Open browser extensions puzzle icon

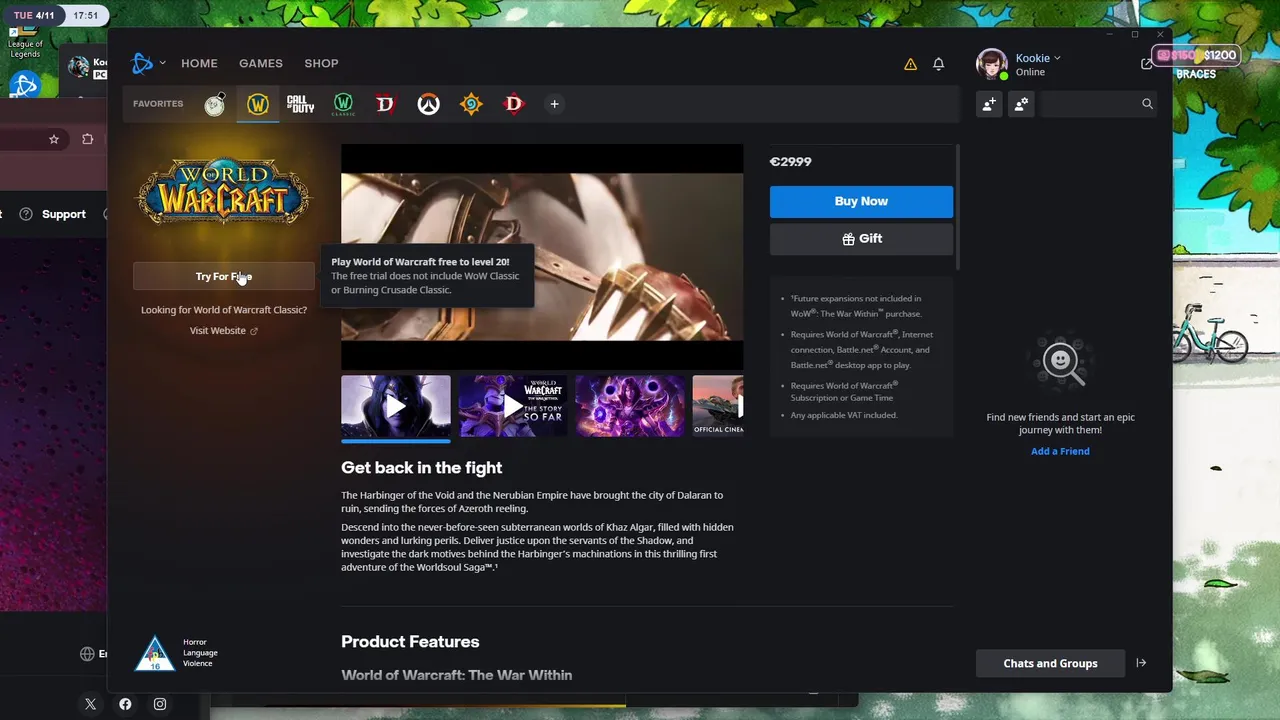point(88,139)
